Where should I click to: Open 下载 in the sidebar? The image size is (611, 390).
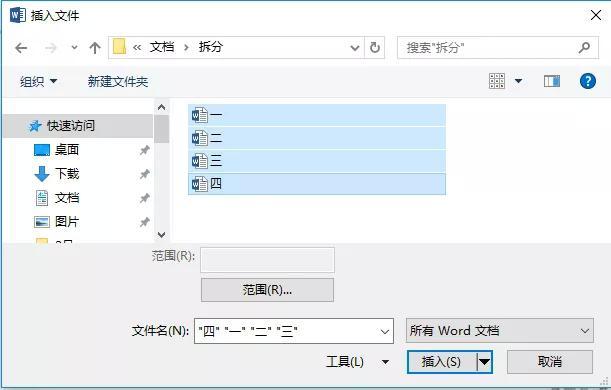click(67, 173)
